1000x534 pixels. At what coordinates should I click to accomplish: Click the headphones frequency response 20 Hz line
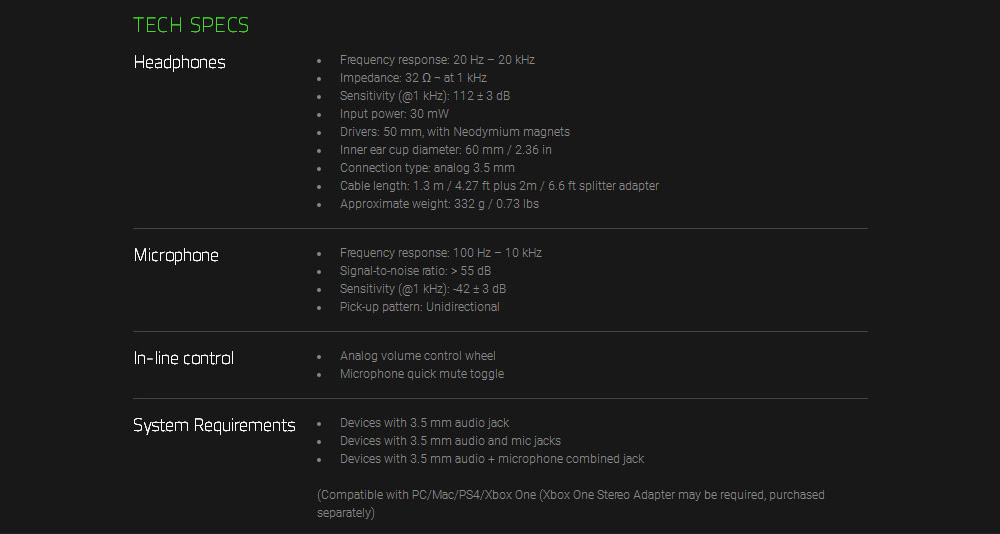[437, 60]
